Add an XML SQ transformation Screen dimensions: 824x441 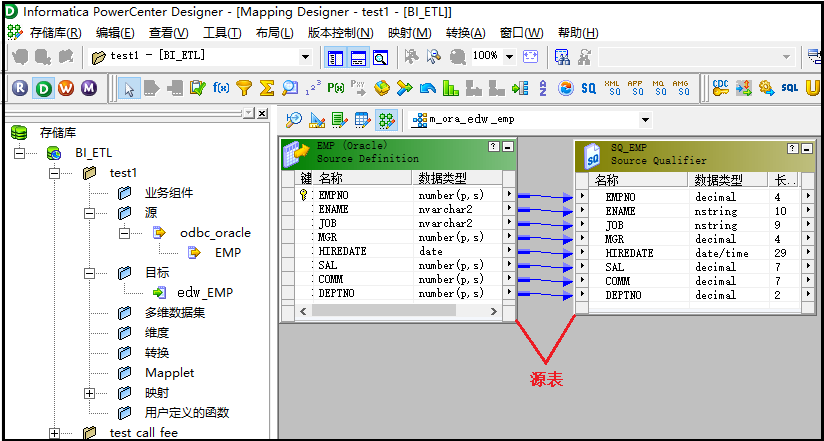[612, 88]
